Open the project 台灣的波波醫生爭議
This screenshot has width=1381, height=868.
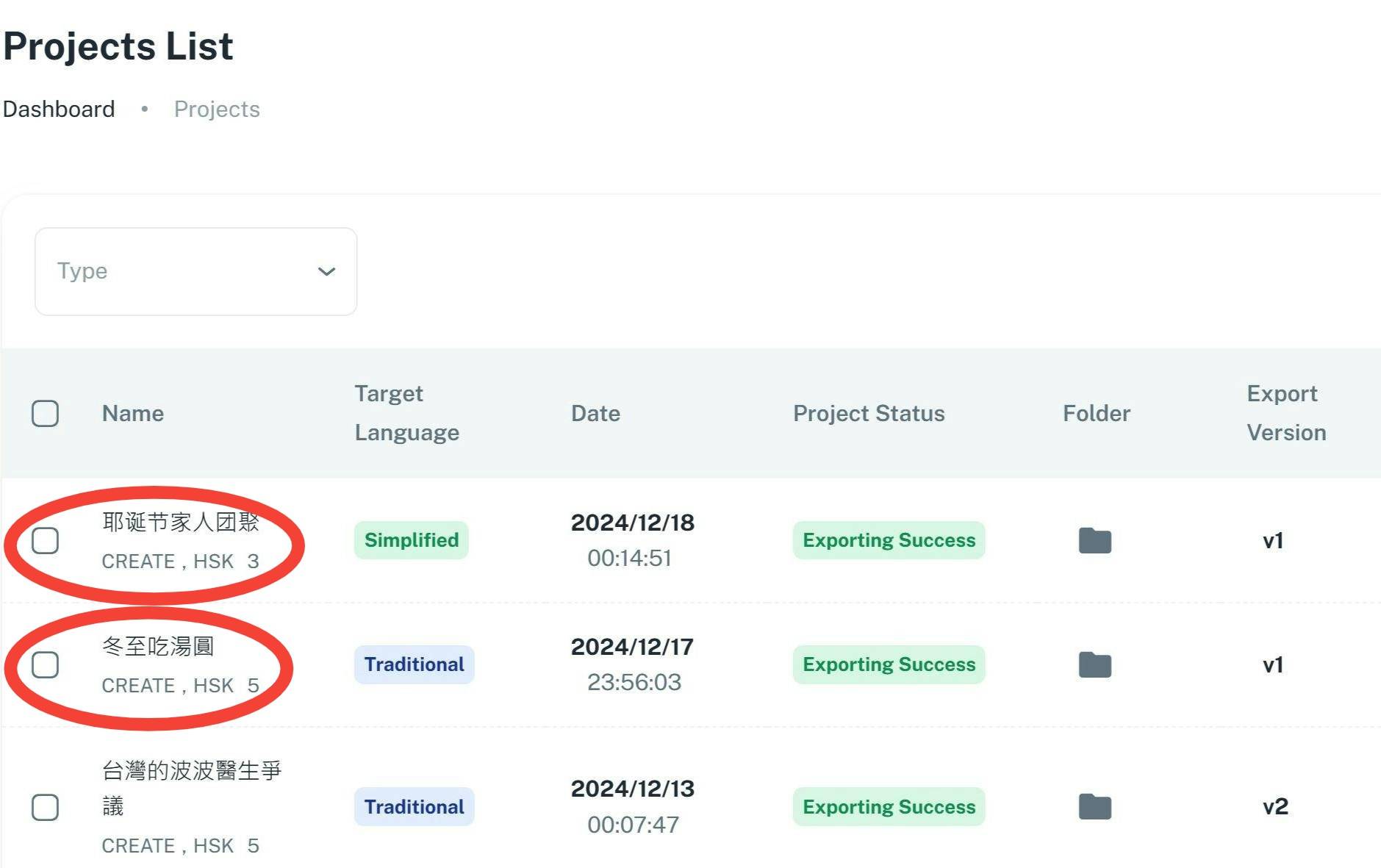point(192,788)
